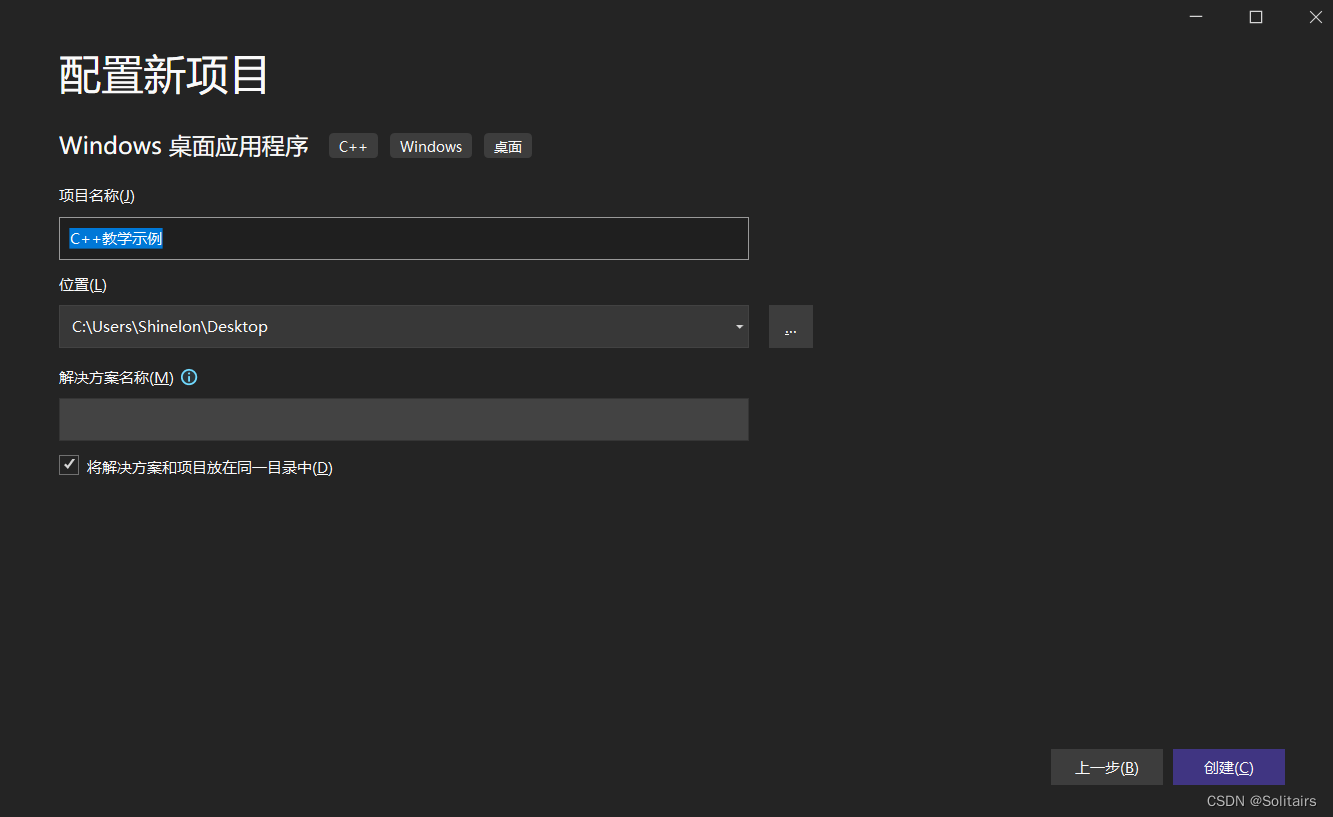Image resolution: width=1333 pixels, height=817 pixels.
Task: Click the 解决方案名称 text field
Action: click(404, 419)
